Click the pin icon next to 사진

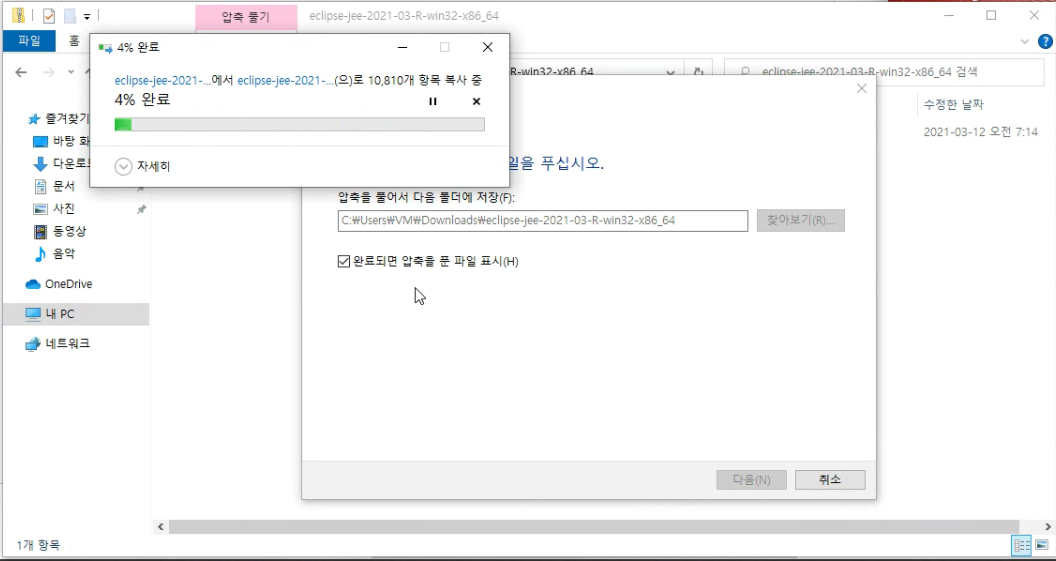(141, 209)
